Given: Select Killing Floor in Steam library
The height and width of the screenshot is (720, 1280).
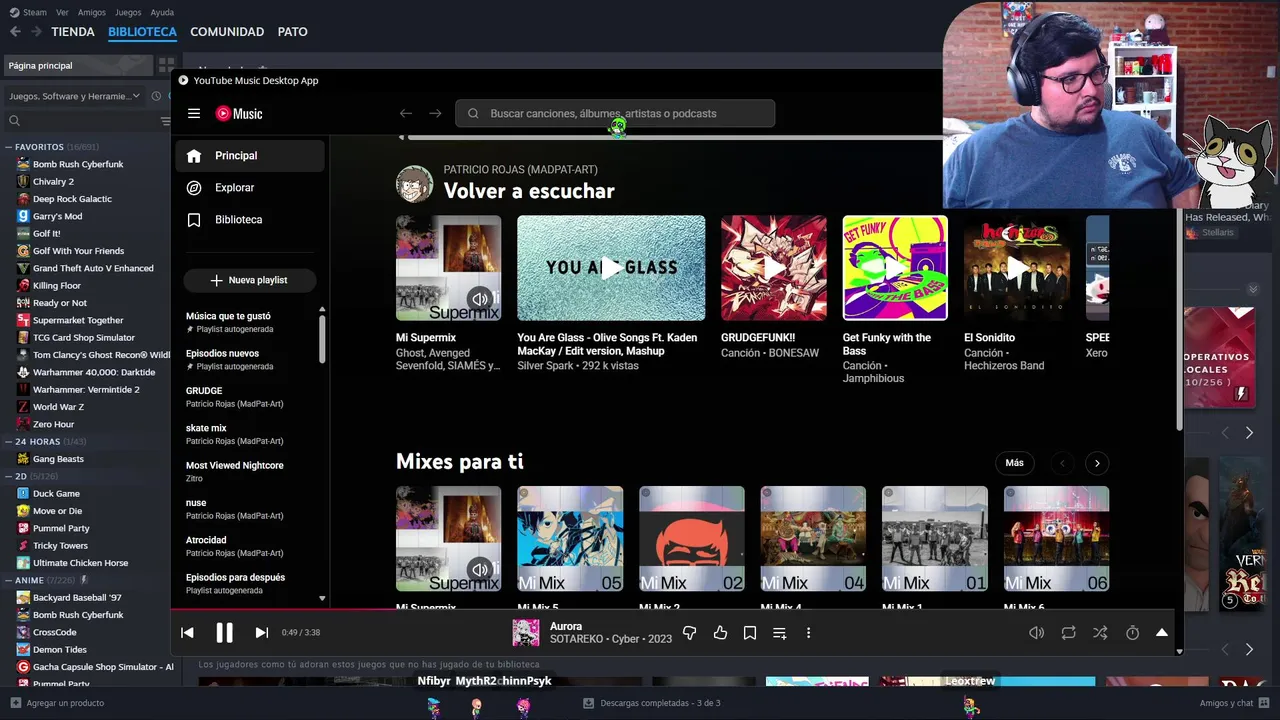Looking at the screenshot, I should pyautogui.click(x=57, y=286).
